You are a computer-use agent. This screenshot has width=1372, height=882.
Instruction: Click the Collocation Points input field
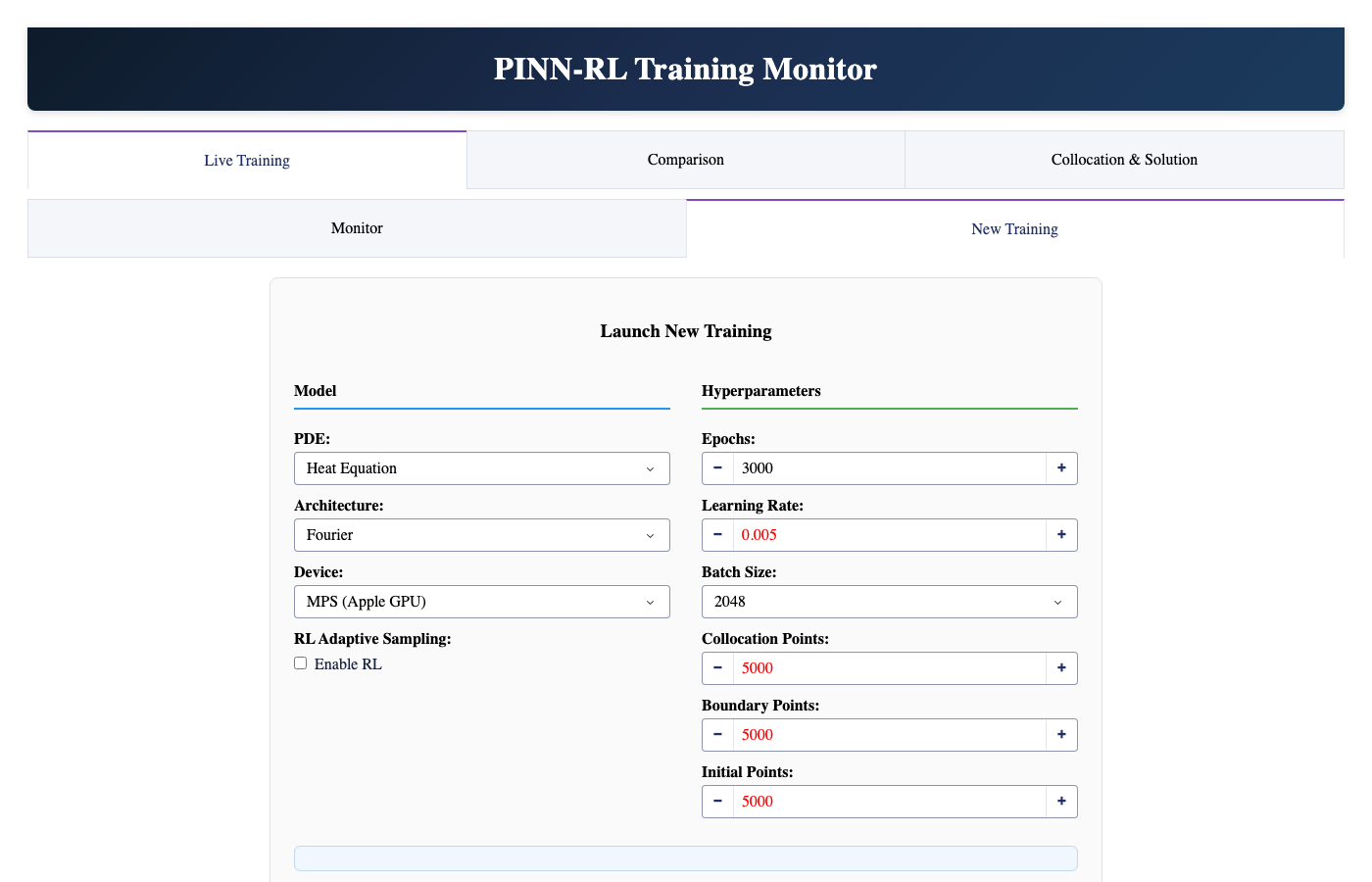890,668
